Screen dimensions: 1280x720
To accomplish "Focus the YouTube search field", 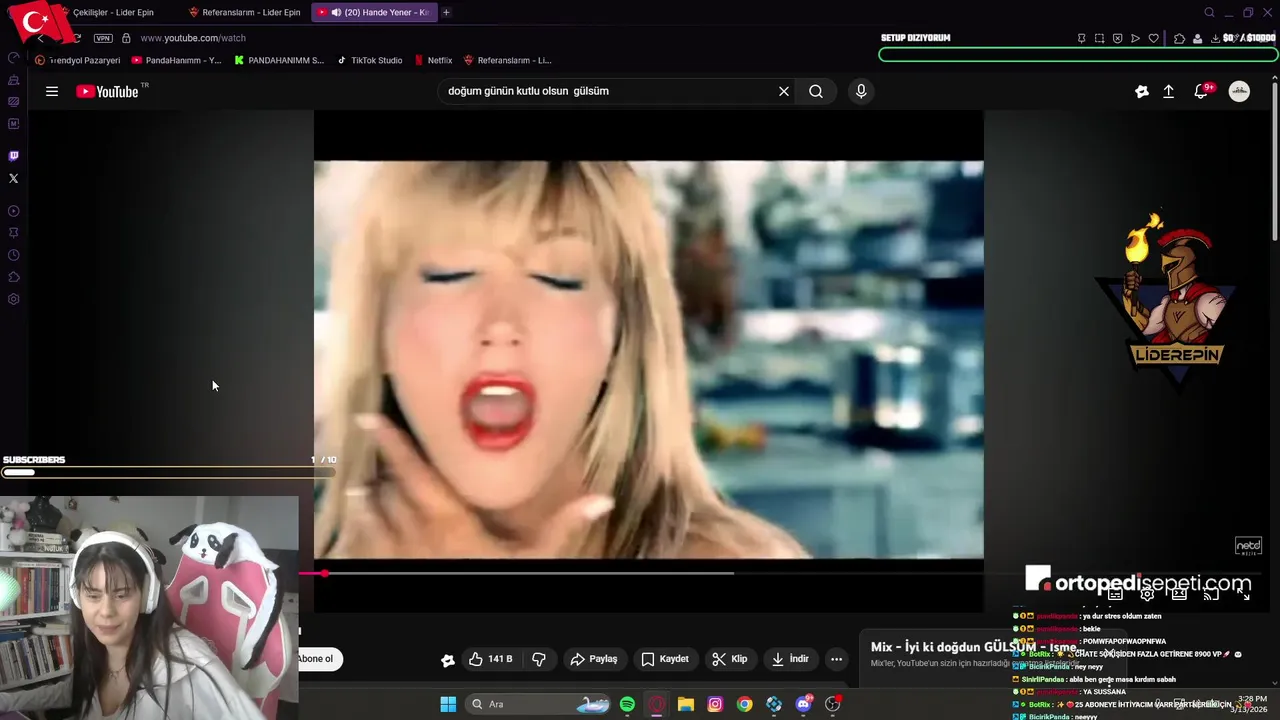I will click(606, 91).
